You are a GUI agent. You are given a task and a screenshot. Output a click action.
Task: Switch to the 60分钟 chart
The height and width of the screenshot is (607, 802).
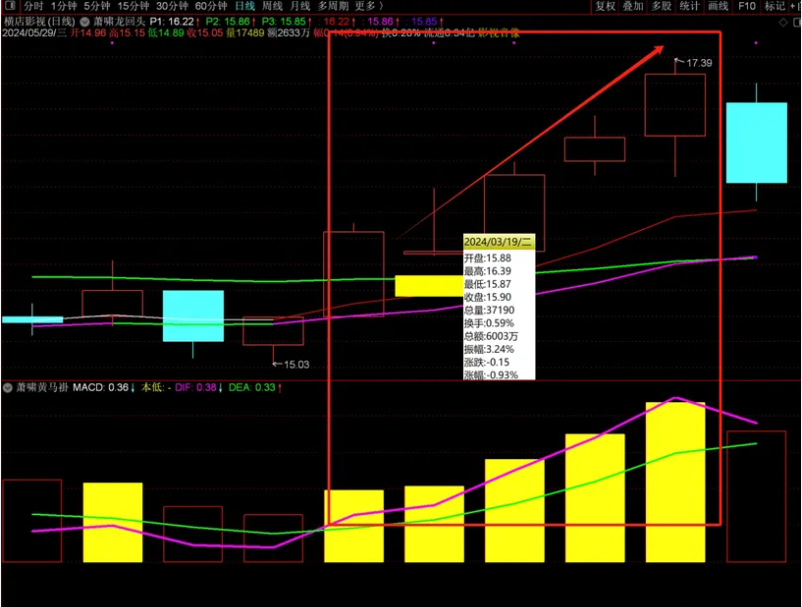[212, 6]
